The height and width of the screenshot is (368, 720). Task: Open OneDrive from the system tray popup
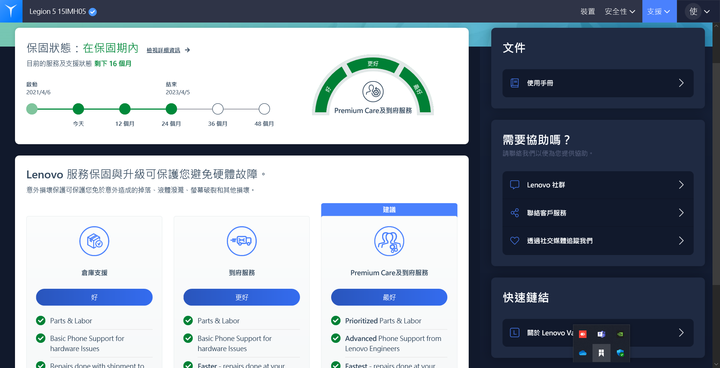[x=583, y=353]
